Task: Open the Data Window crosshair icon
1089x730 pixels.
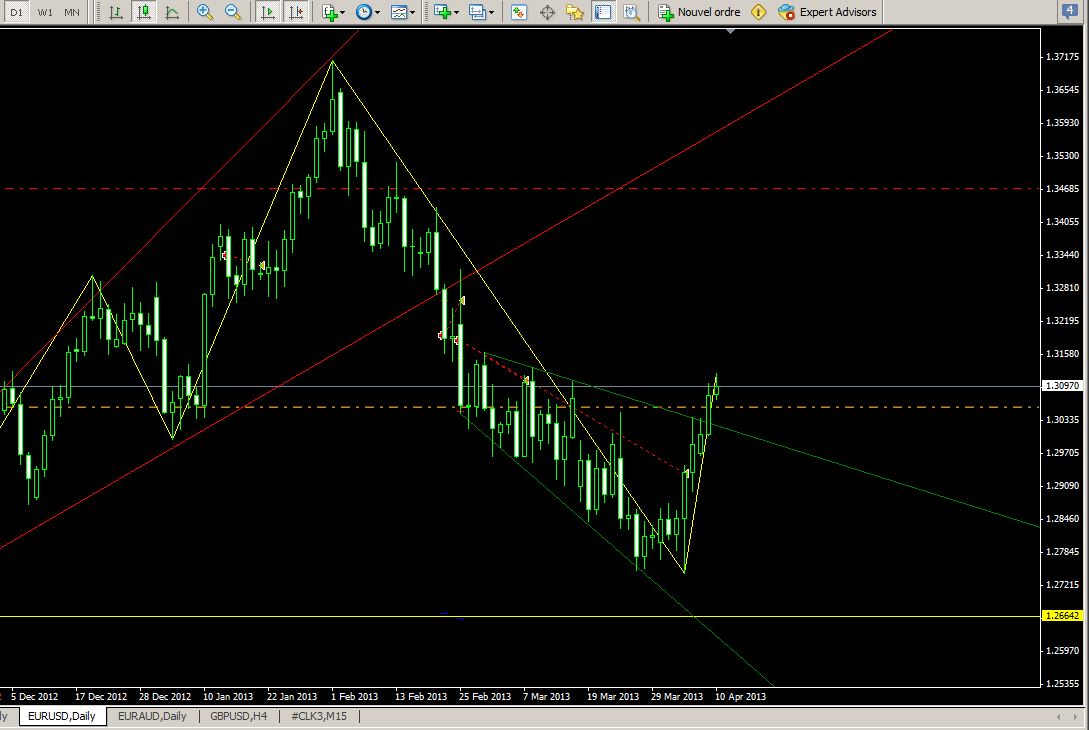Action: [x=547, y=12]
